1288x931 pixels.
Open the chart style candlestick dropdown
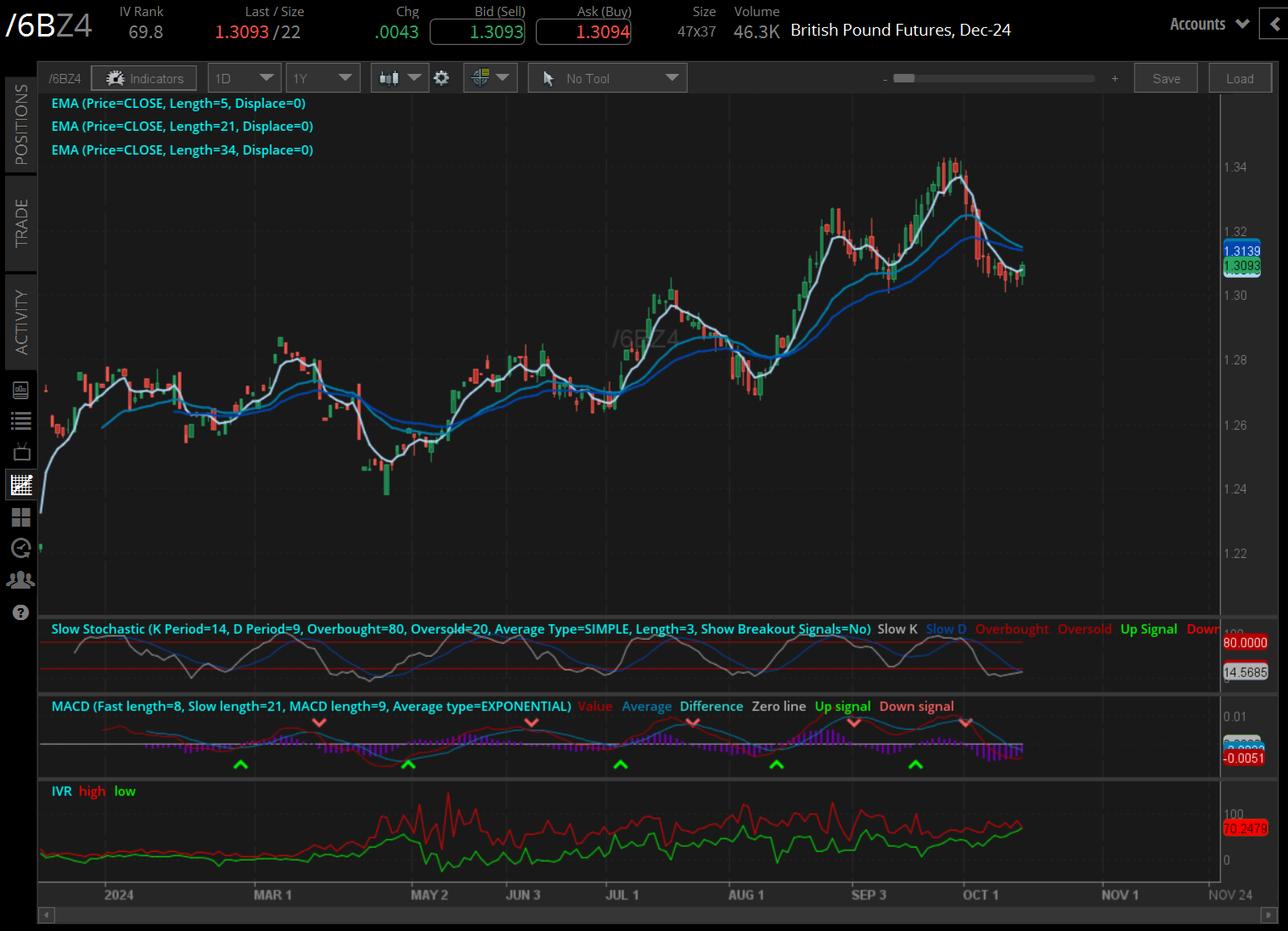point(400,78)
